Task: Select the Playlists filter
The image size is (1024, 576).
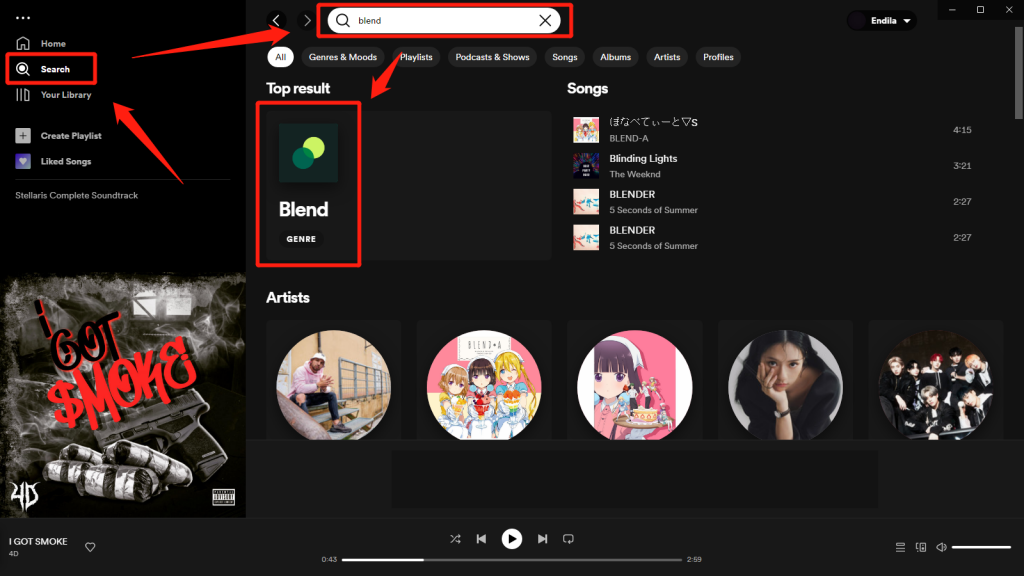Action: 416,57
